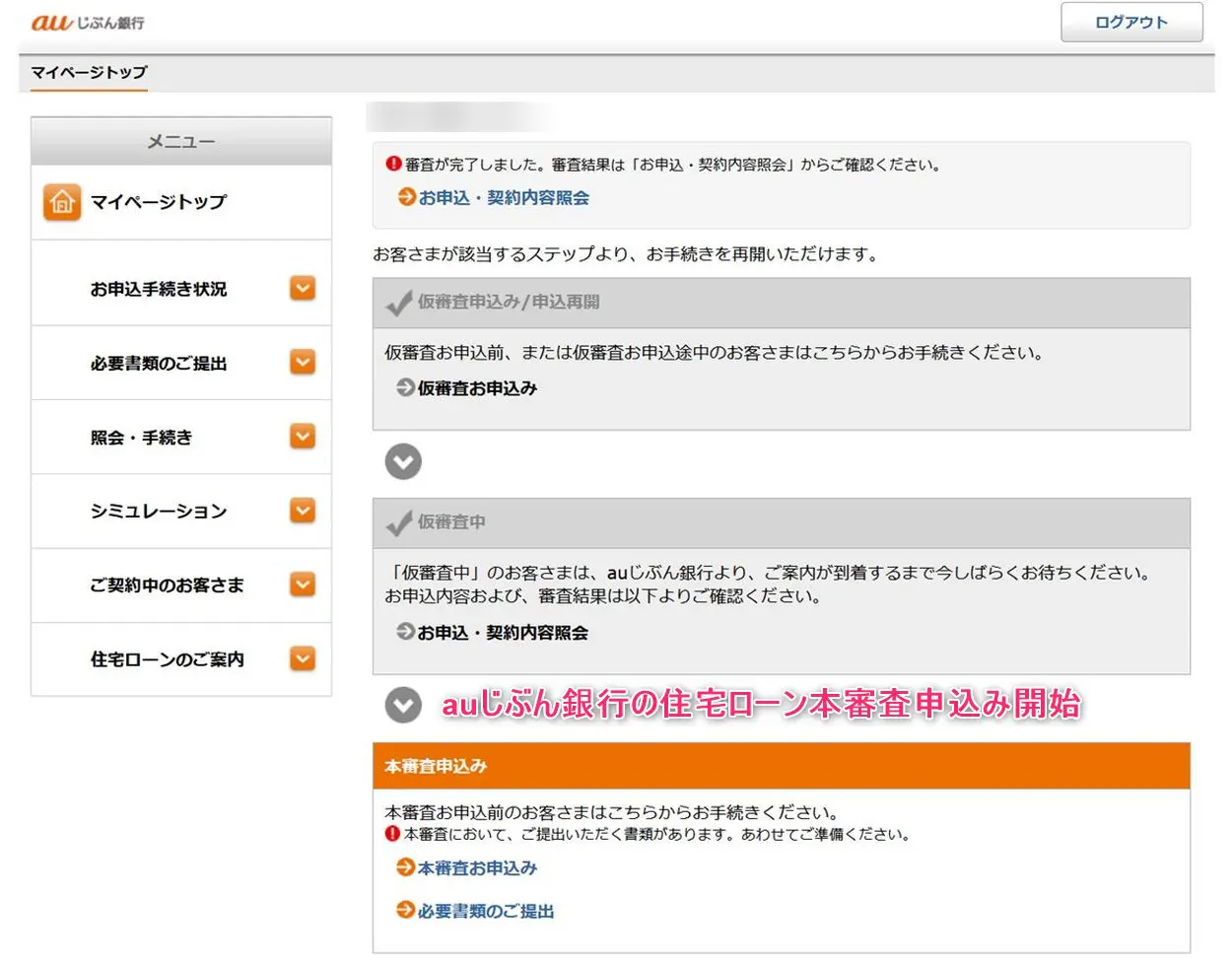Click the orange arrow icon beside 本審査お申込み
Image resolution: width=1232 pixels, height=964 pixels.
pyautogui.click(x=405, y=867)
